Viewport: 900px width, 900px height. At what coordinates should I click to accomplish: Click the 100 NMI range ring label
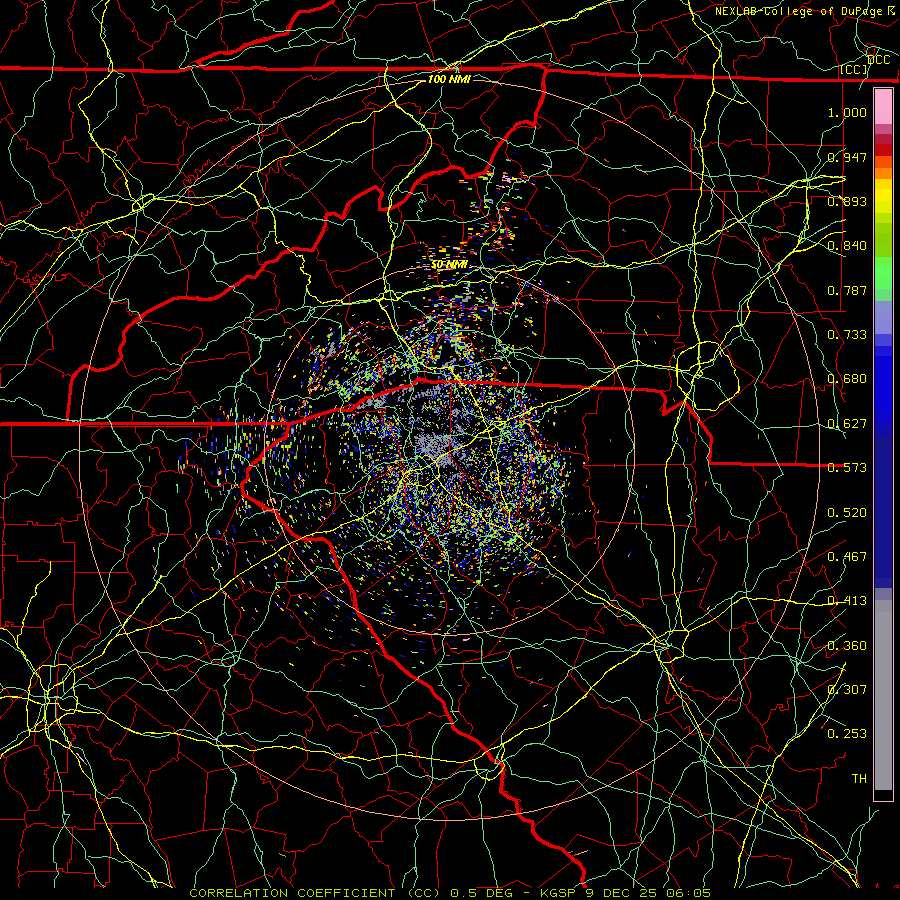(449, 79)
